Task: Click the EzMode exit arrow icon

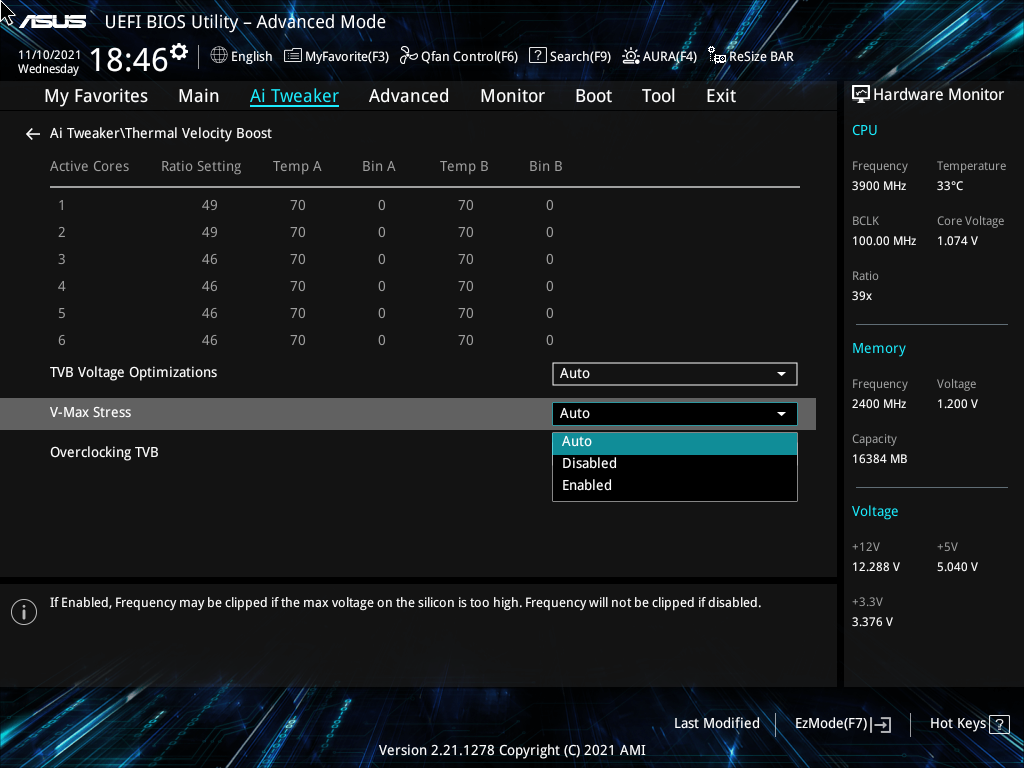Action: pyautogui.click(x=881, y=724)
